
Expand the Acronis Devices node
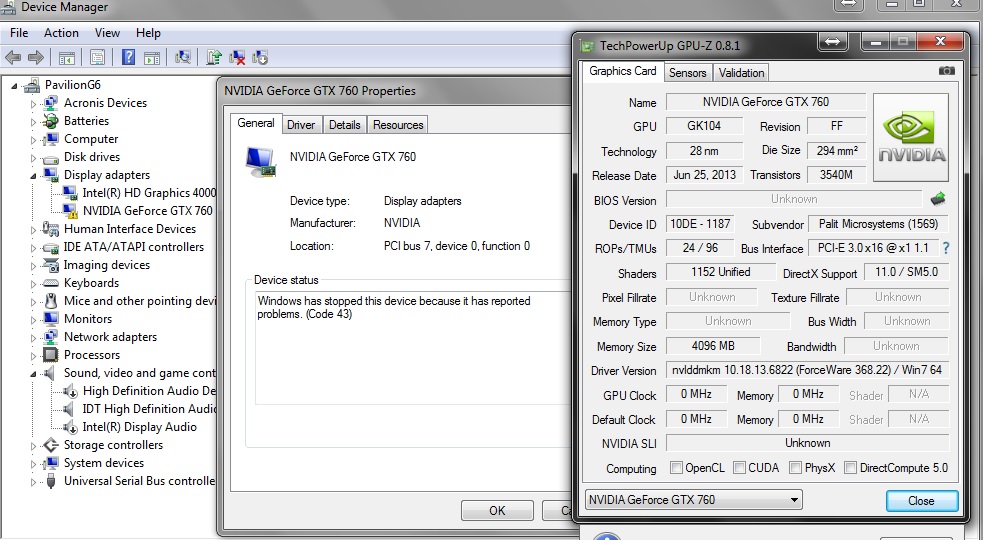(33, 103)
